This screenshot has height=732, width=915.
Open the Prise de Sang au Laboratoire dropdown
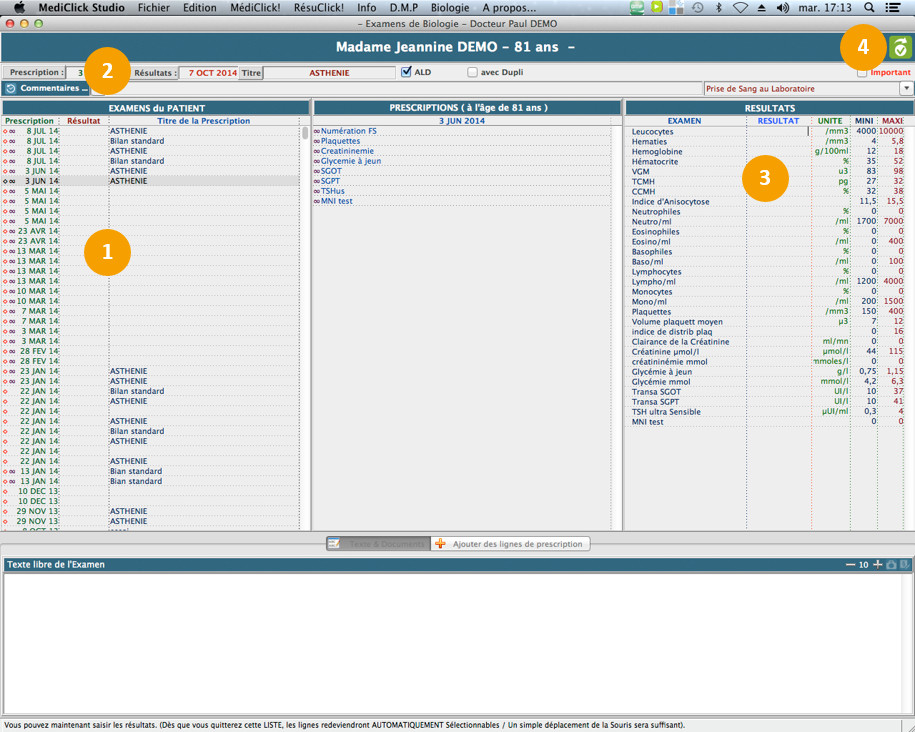(907, 89)
